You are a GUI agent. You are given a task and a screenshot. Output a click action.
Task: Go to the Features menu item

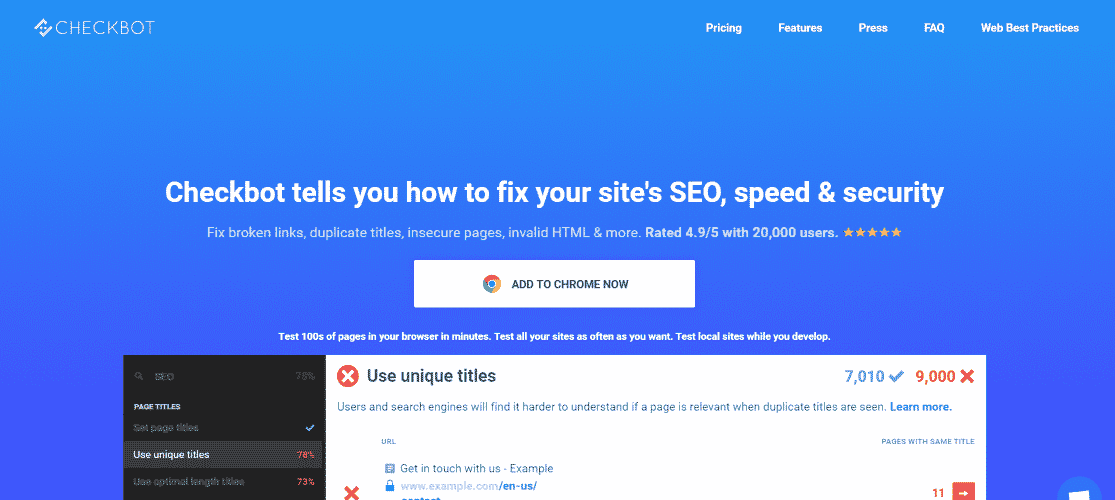(800, 28)
